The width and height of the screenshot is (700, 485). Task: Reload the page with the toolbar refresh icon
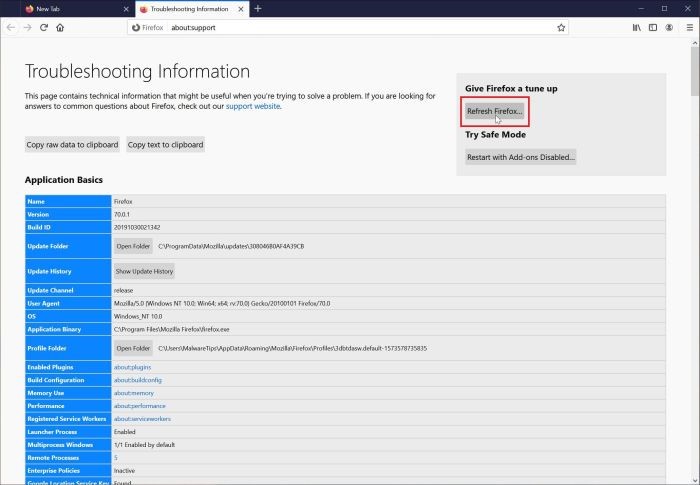click(44, 28)
